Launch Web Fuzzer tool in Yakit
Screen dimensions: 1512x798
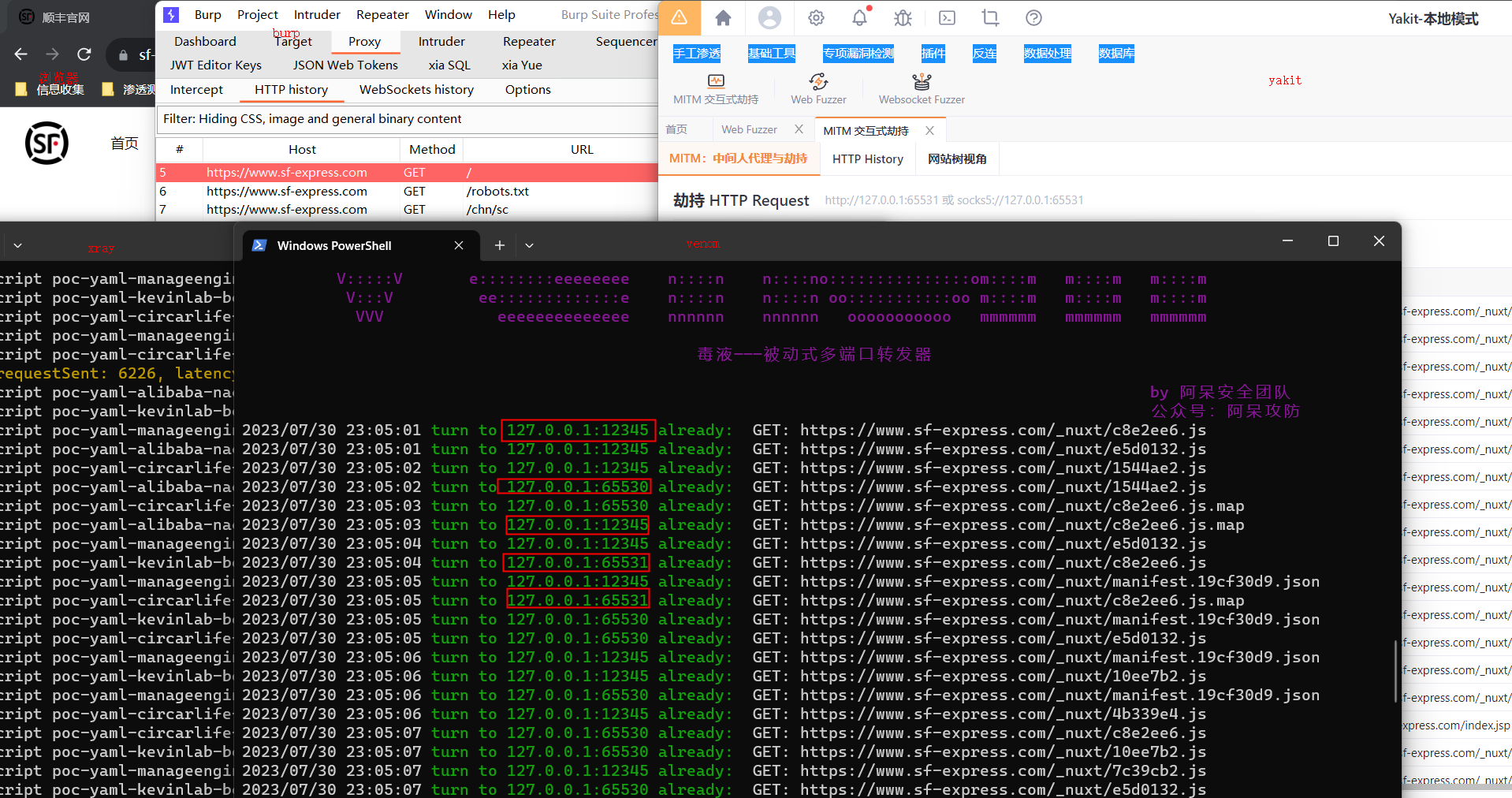coord(818,89)
